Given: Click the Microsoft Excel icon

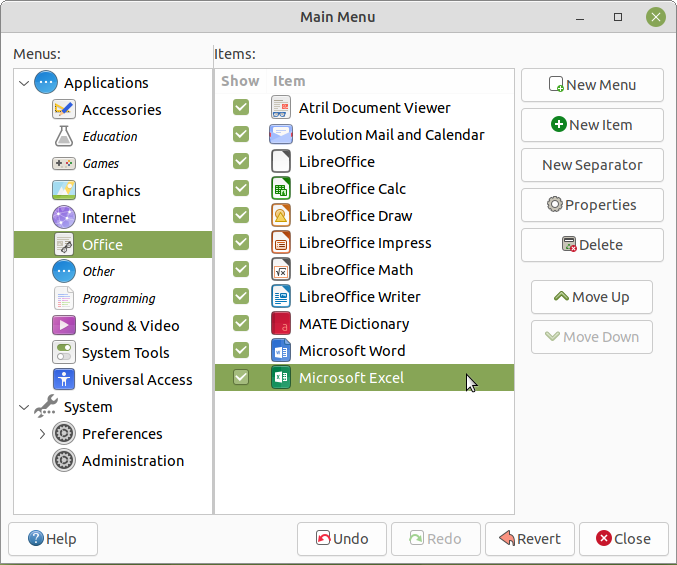Looking at the screenshot, I should click(x=281, y=377).
